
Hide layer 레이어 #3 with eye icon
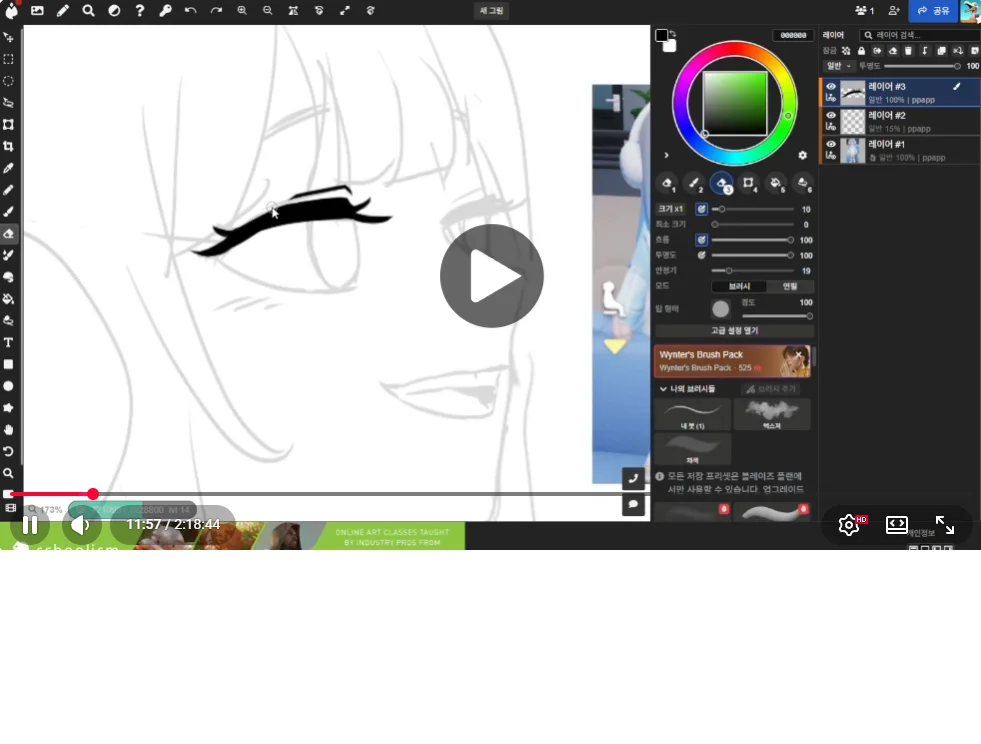point(831,87)
